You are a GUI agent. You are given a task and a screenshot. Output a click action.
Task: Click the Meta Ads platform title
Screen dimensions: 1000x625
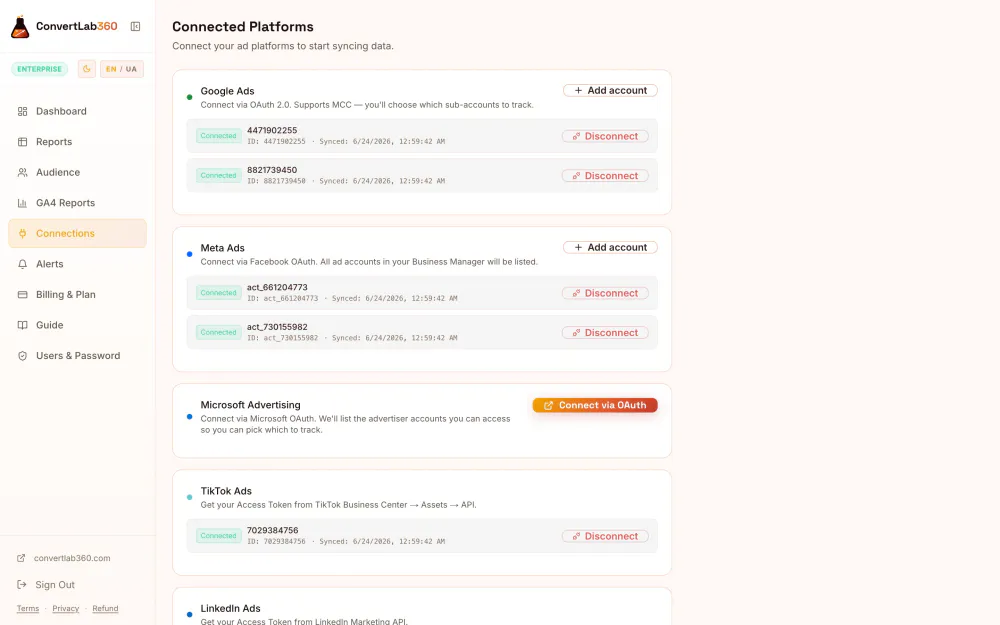[x=223, y=248]
